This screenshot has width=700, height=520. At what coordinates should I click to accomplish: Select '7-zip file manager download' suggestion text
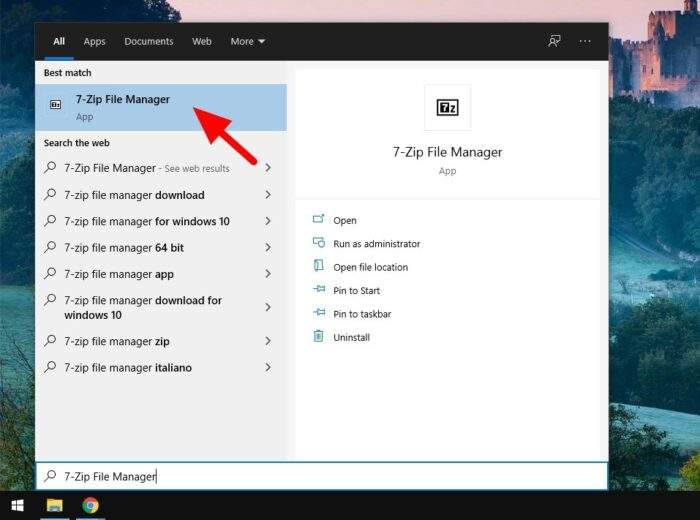pos(134,195)
